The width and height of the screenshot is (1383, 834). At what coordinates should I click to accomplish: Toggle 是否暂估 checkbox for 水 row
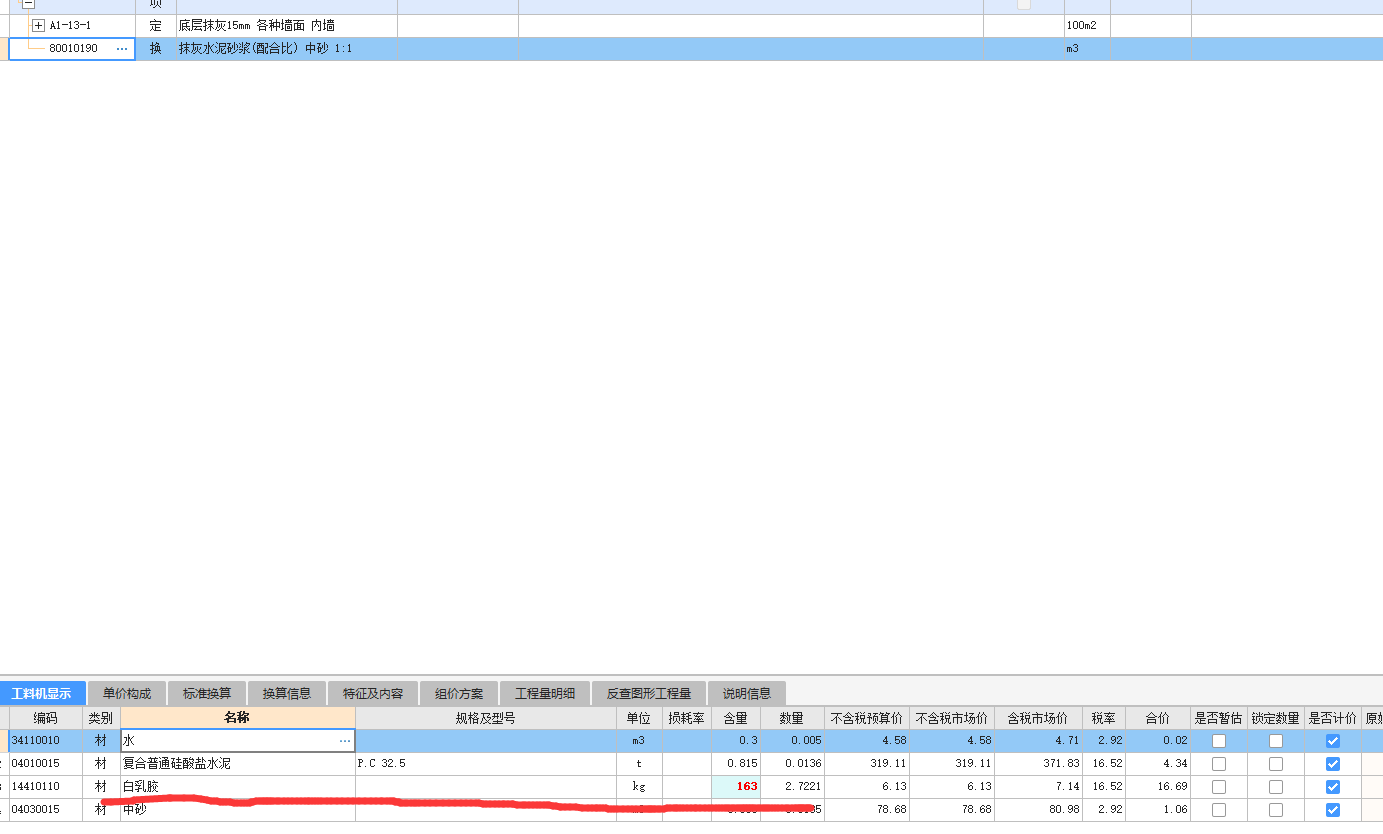pyautogui.click(x=1219, y=741)
